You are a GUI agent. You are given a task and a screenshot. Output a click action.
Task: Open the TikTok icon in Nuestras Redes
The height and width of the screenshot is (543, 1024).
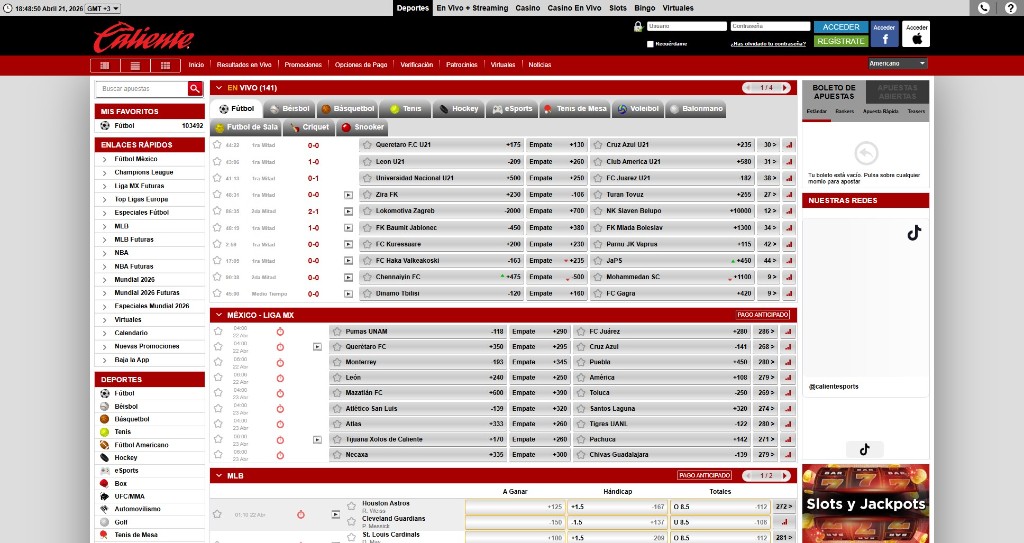[x=912, y=233]
